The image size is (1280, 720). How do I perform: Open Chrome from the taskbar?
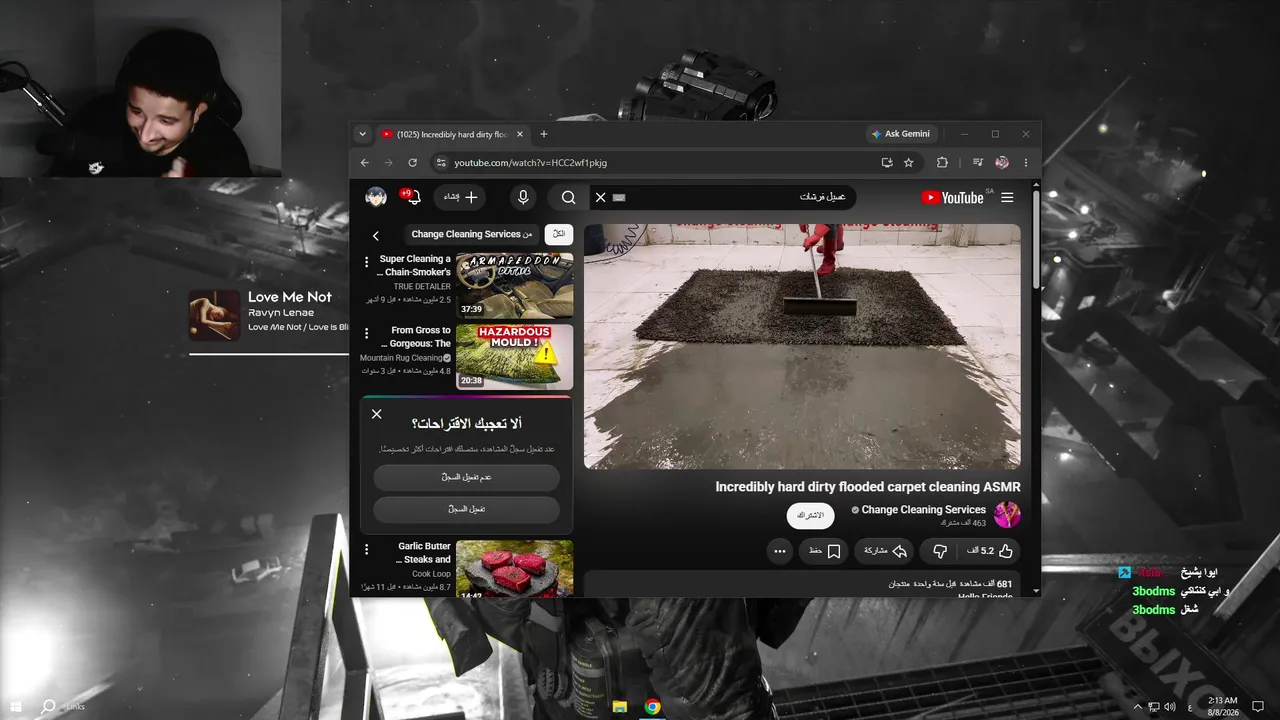(653, 707)
